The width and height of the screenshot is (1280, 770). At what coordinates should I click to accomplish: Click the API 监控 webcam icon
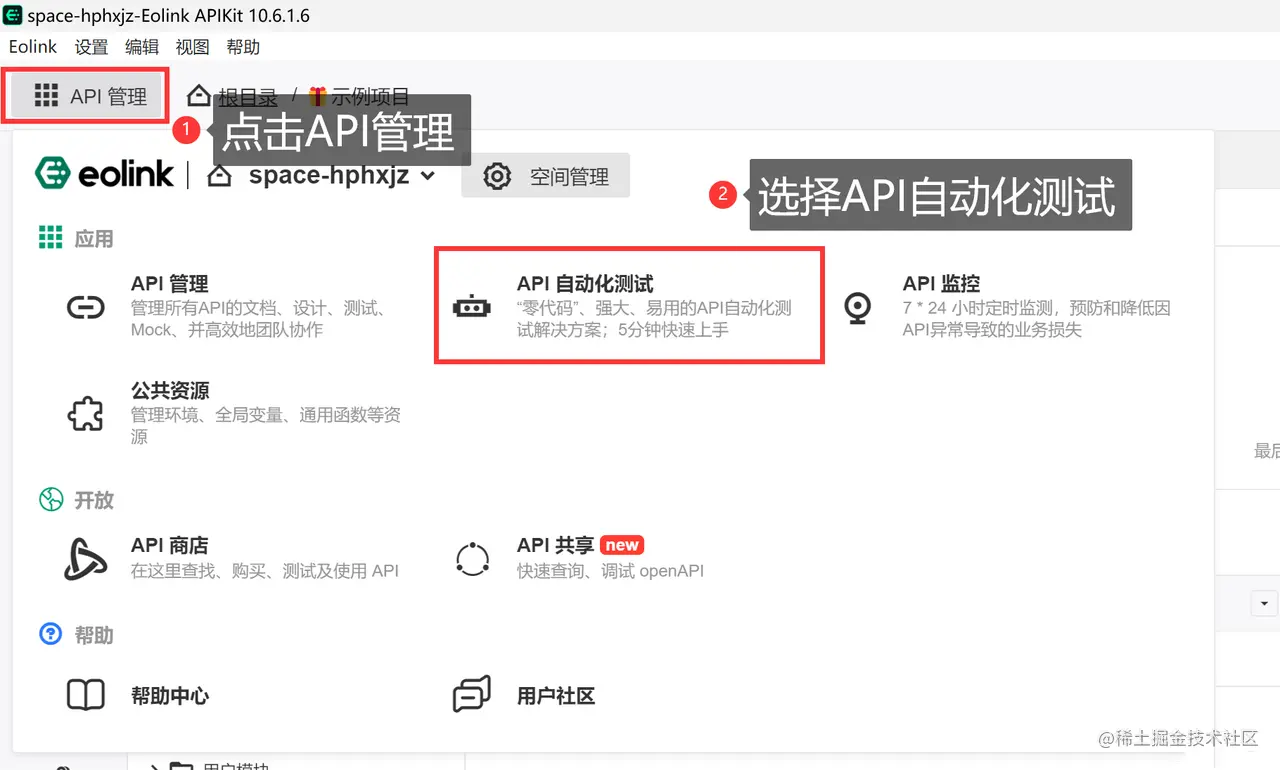pyautogui.click(x=857, y=308)
